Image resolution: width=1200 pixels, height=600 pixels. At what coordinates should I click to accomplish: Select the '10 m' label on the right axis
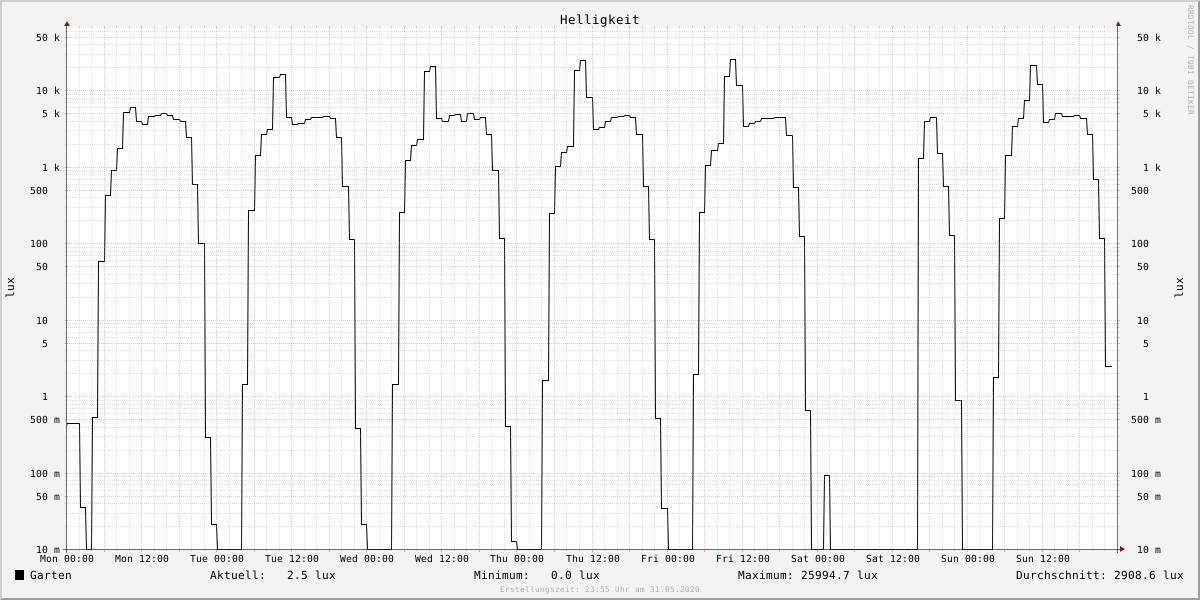point(1149,550)
